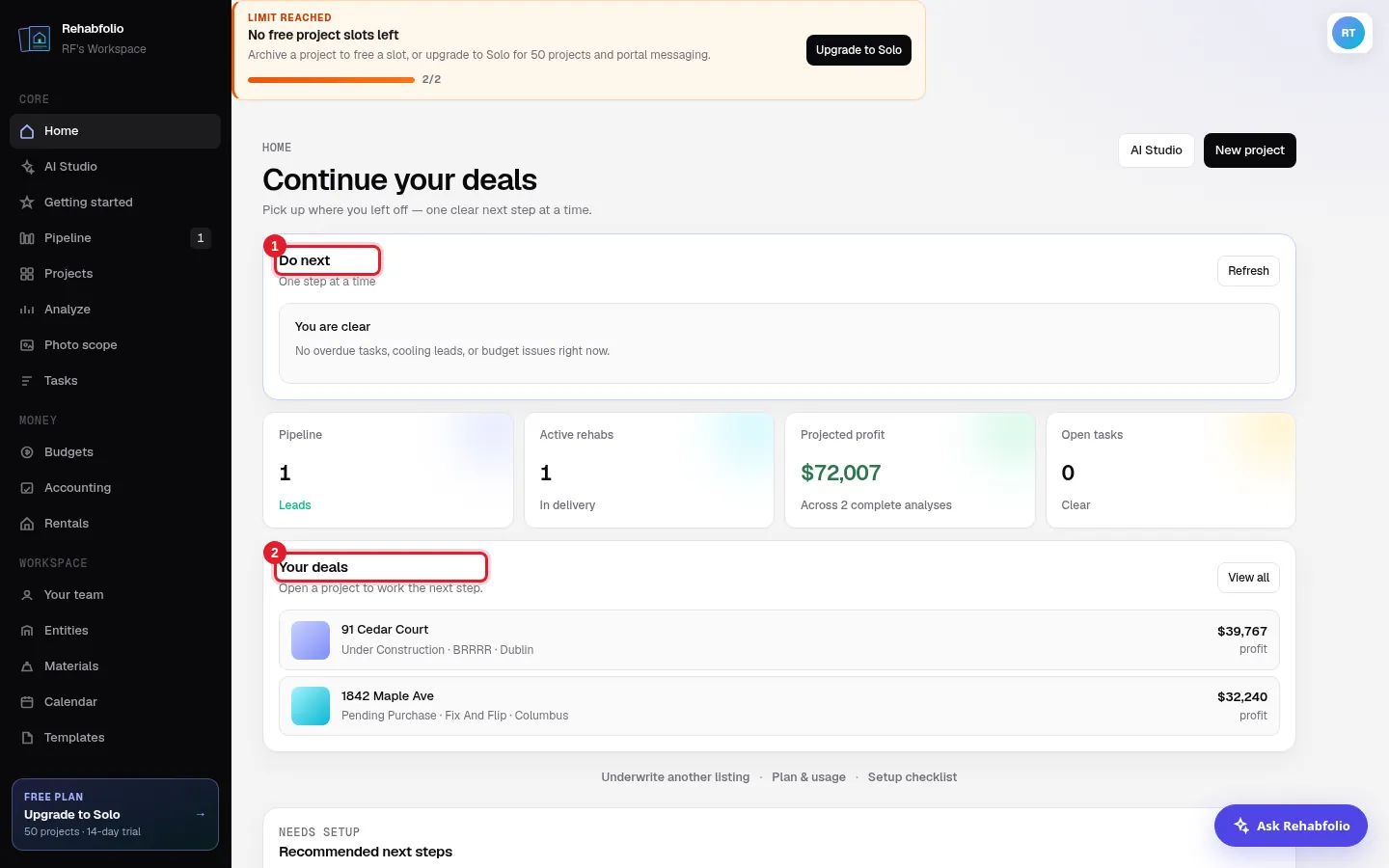Open the RT user avatar menu
The height and width of the screenshot is (868, 1389).
(x=1348, y=33)
